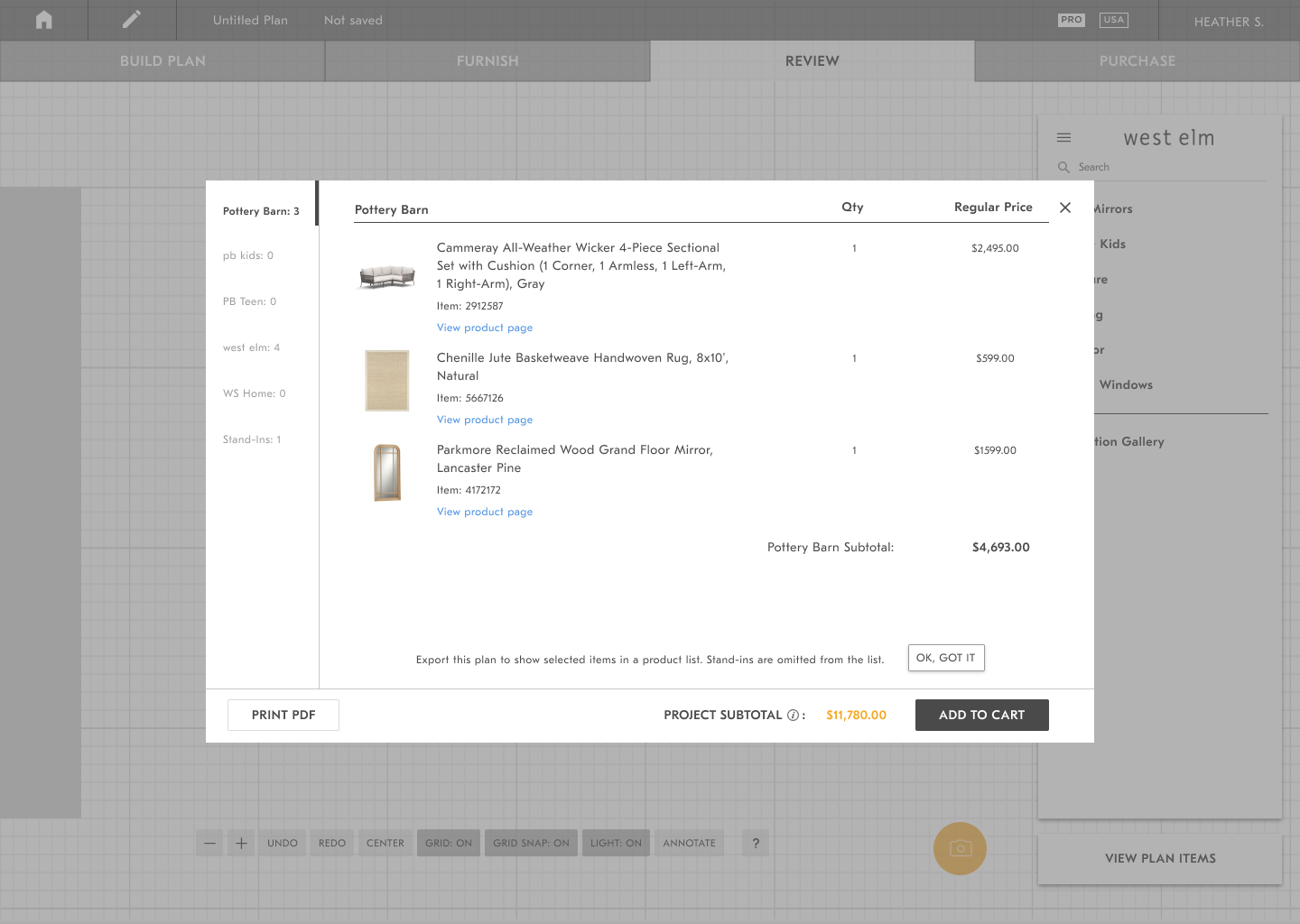
Task: Select pb kids: 0 brand tab
Action: click(248, 255)
